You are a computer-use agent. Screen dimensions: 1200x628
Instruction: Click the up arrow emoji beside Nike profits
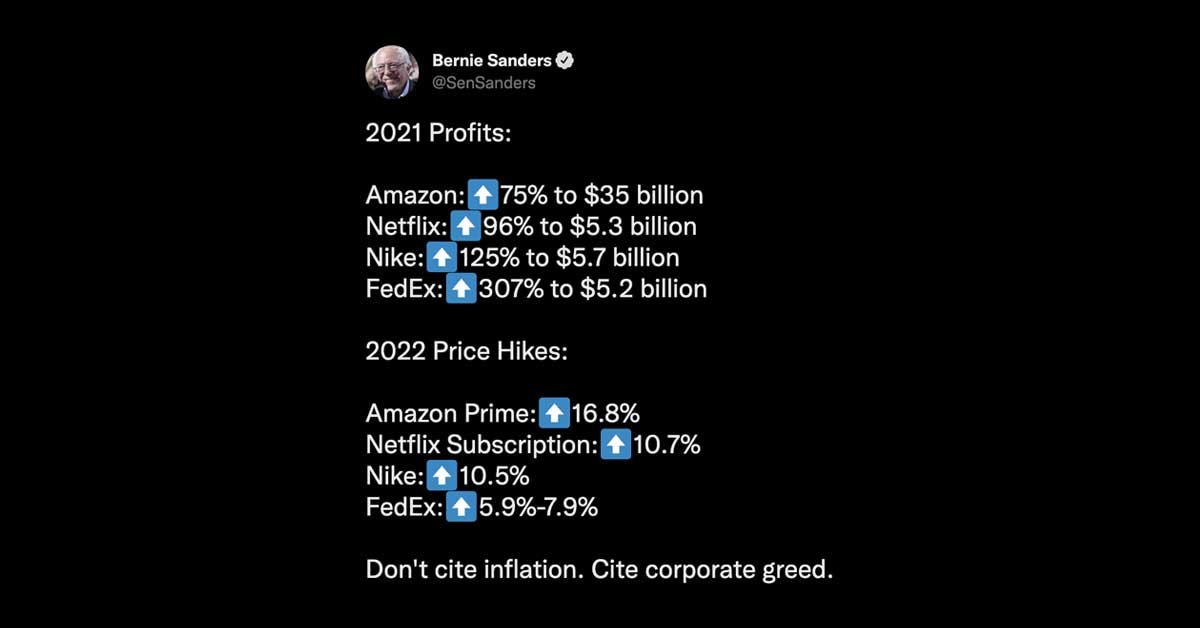[441, 258]
